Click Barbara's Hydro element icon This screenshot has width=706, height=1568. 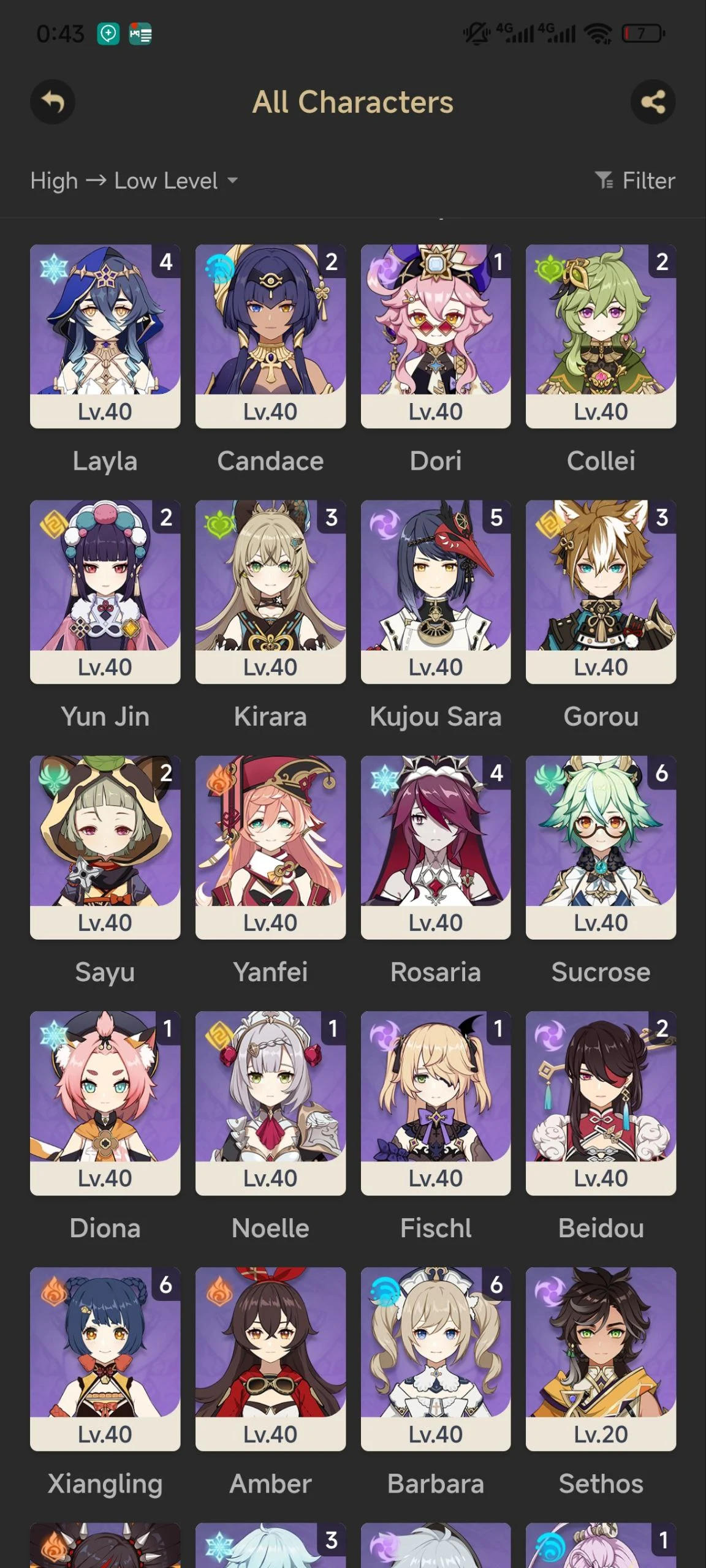tap(385, 1291)
